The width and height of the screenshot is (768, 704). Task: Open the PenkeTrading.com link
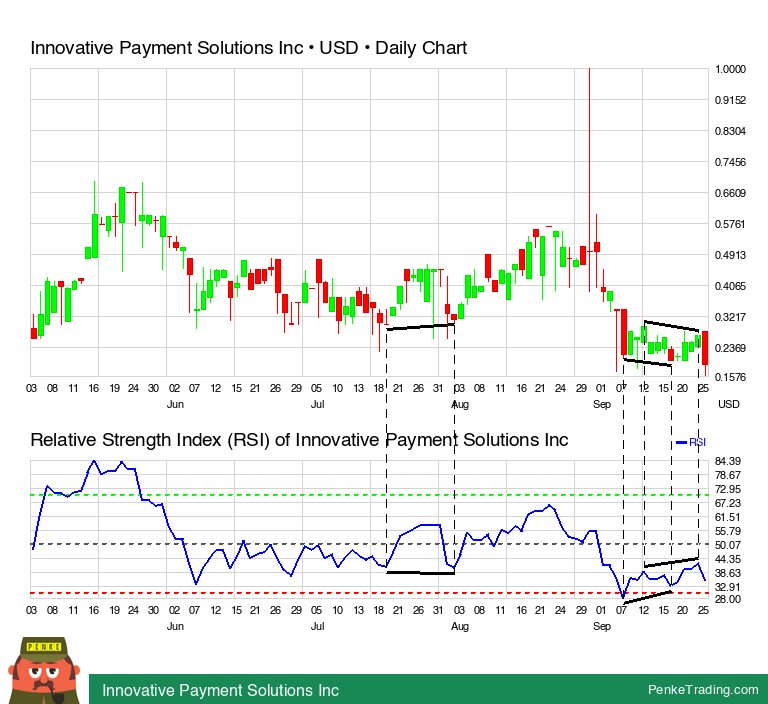point(703,690)
